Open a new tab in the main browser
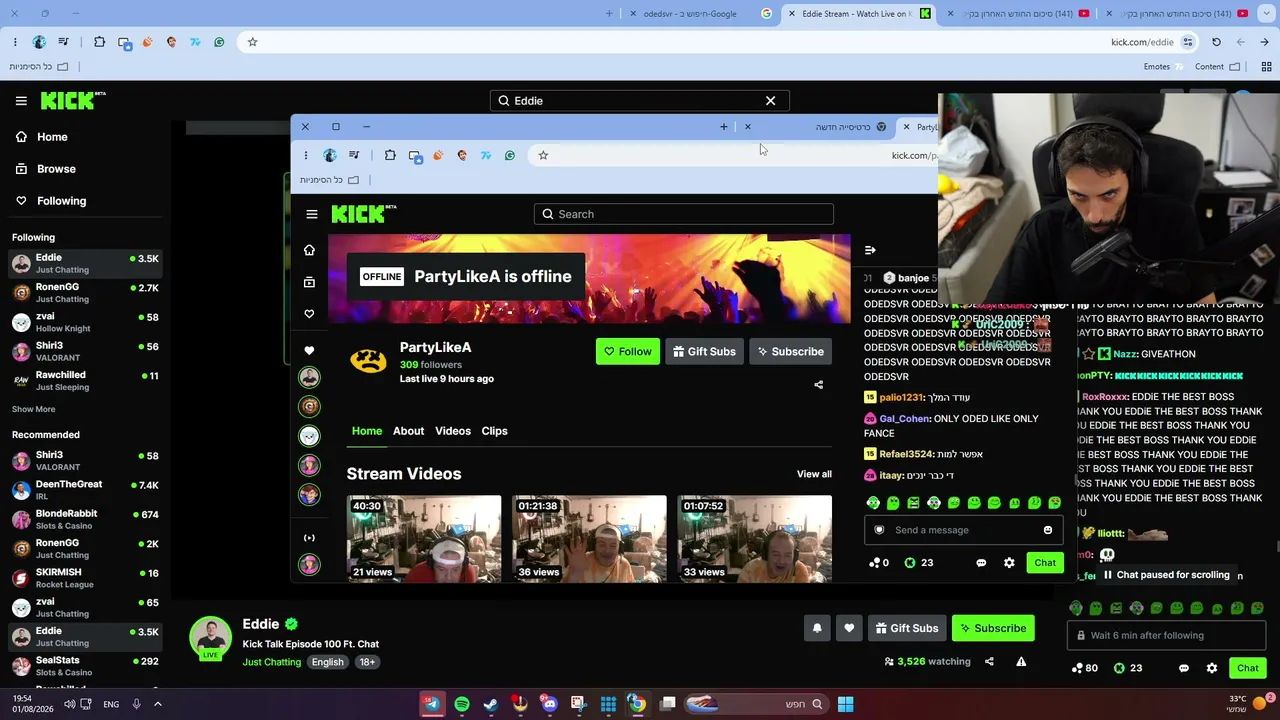Viewport: 1280px width, 720px height. click(609, 14)
